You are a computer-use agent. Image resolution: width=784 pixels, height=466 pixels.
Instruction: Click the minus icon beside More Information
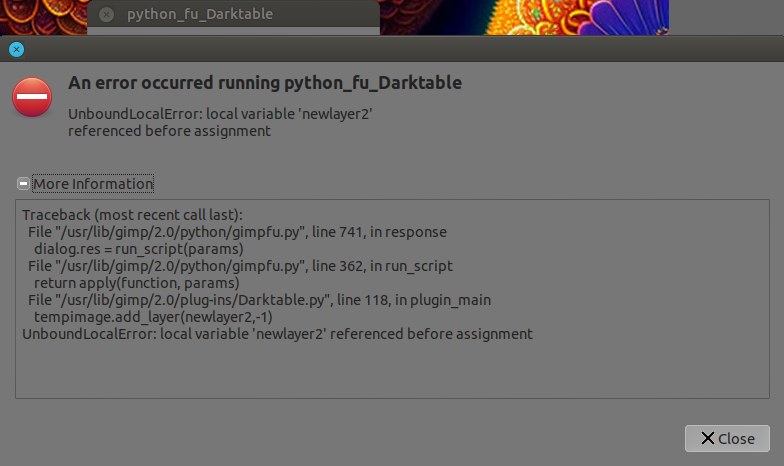[23, 184]
